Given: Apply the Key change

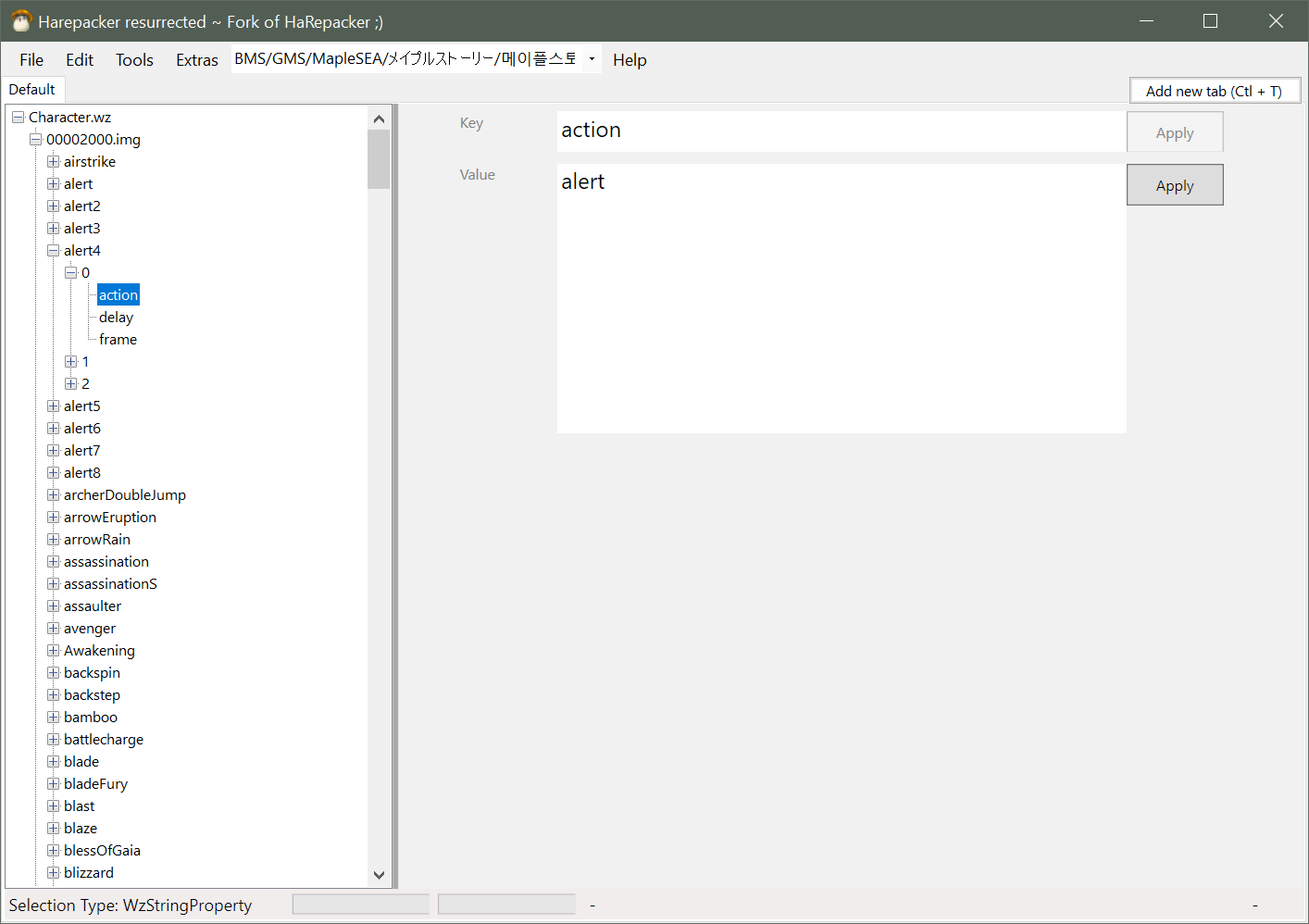Looking at the screenshot, I should click(1174, 131).
